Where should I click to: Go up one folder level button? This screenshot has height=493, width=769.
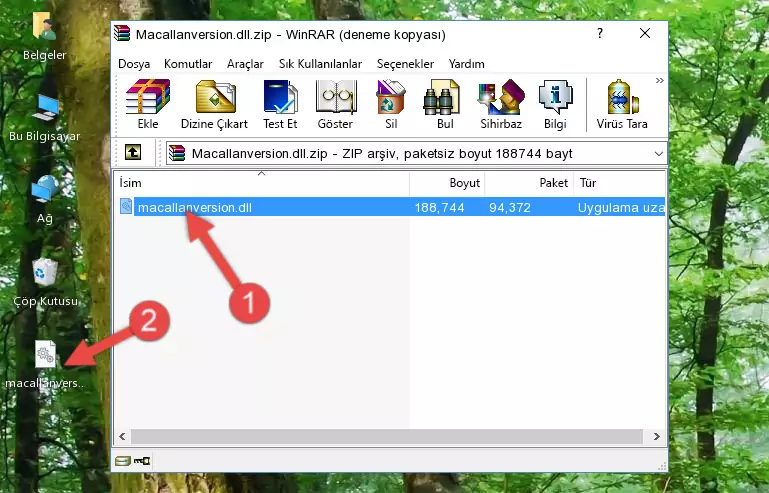point(133,153)
